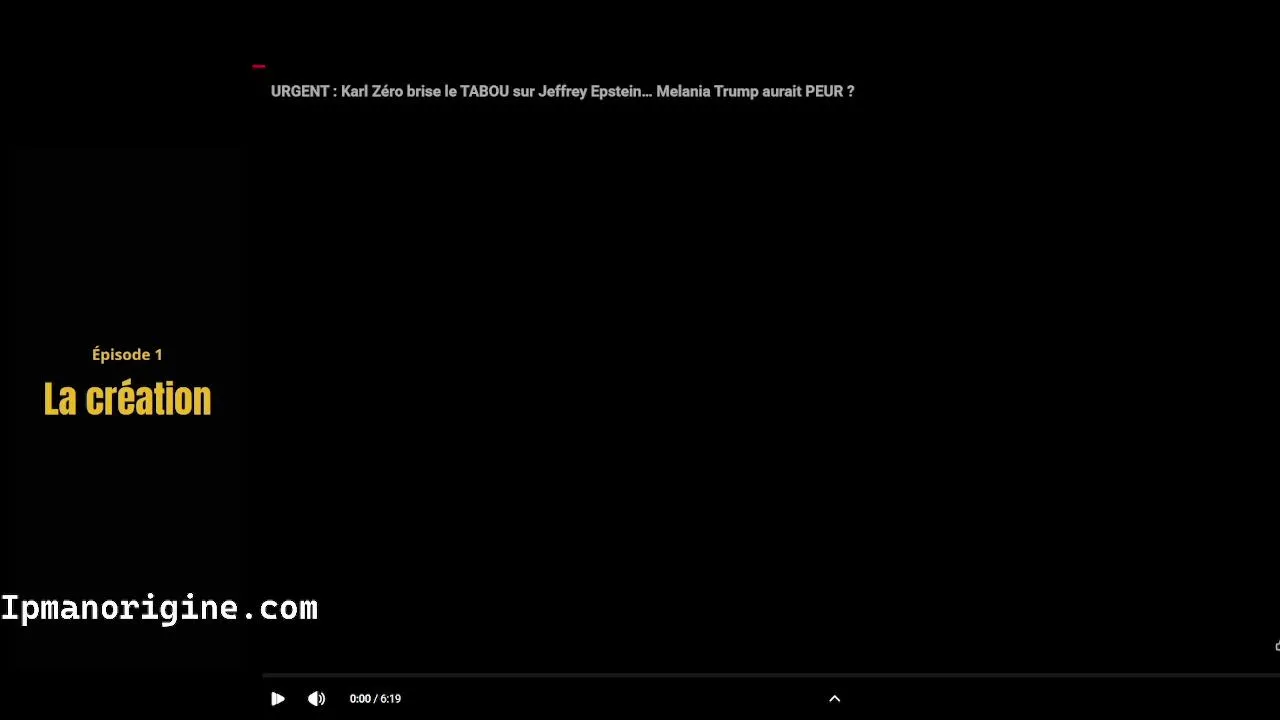Mute audio using the speaker icon

tap(316, 699)
